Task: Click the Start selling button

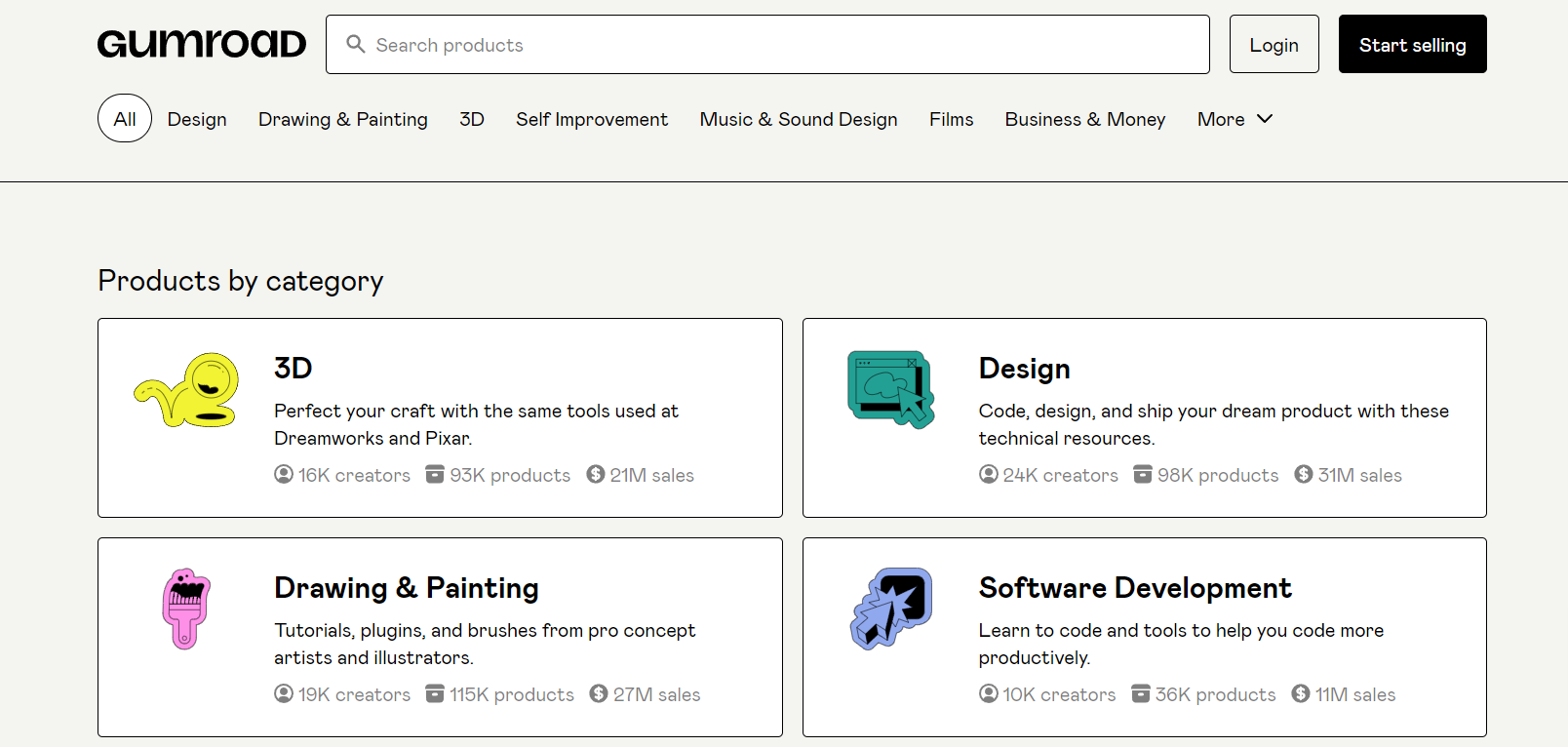Action: pyautogui.click(x=1412, y=45)
